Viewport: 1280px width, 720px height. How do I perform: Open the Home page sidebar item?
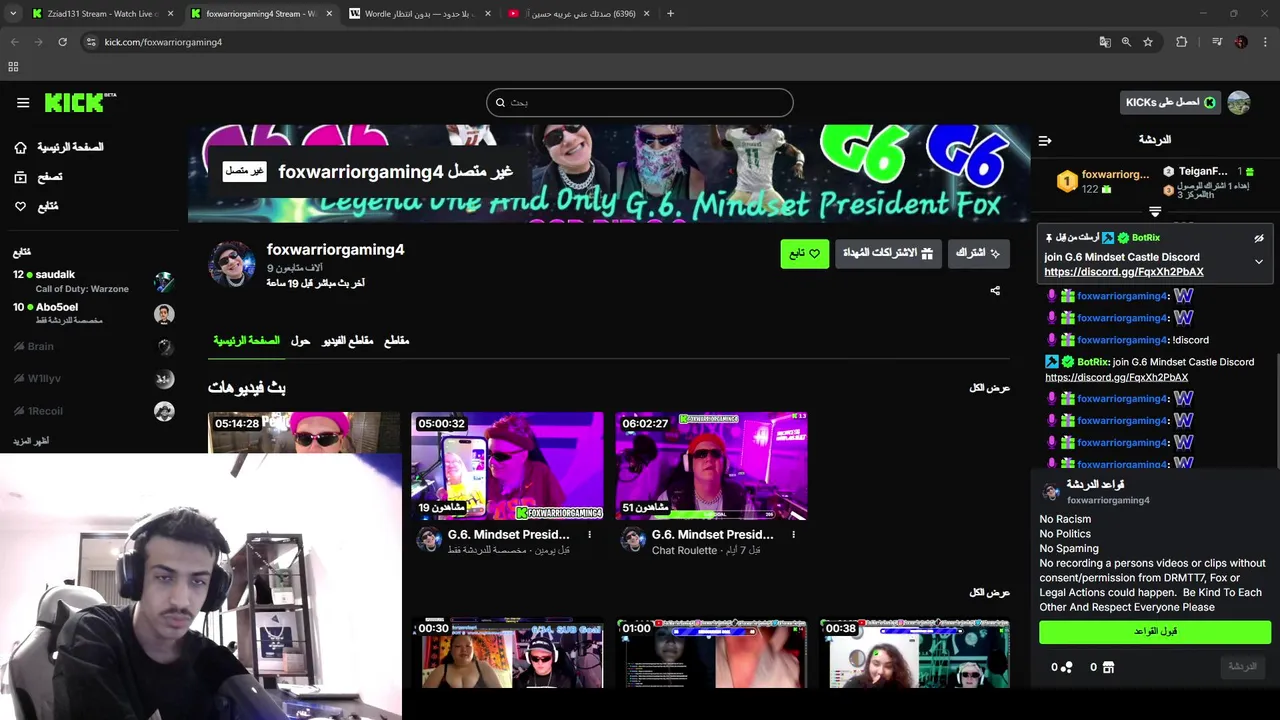tap(60, 147)
